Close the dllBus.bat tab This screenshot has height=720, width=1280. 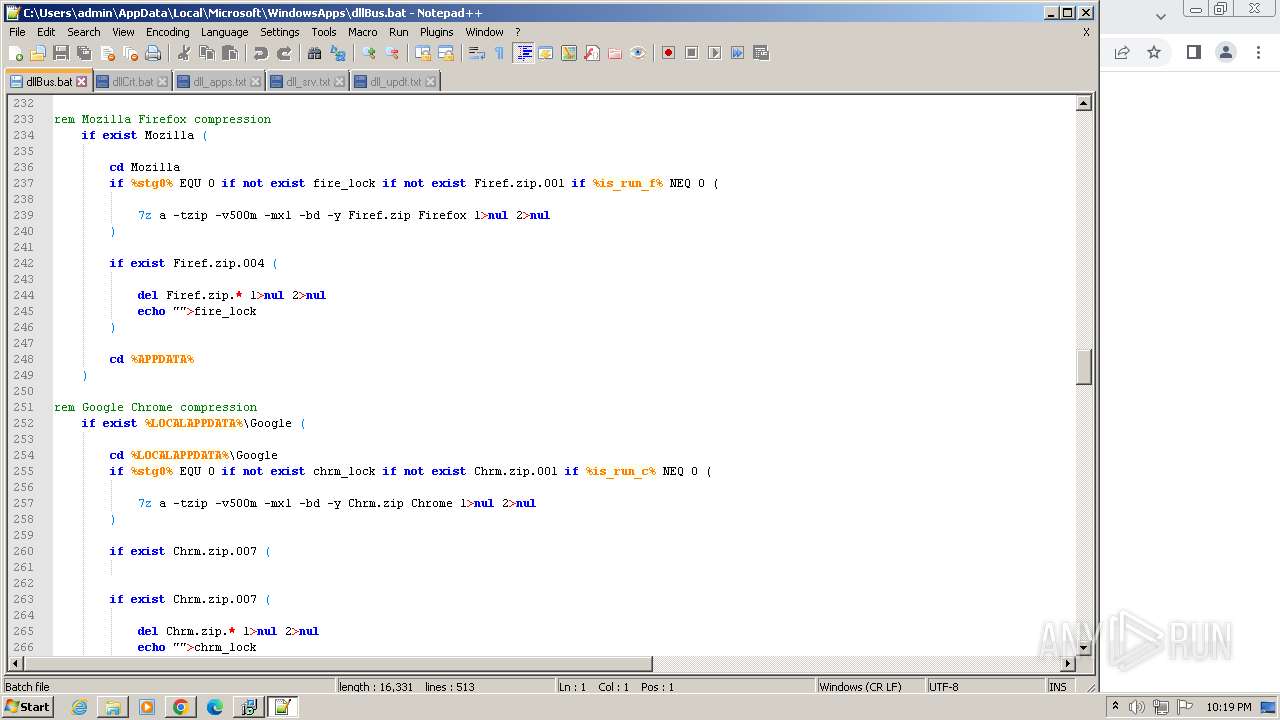pyautogui.click(x=82, y=82)
